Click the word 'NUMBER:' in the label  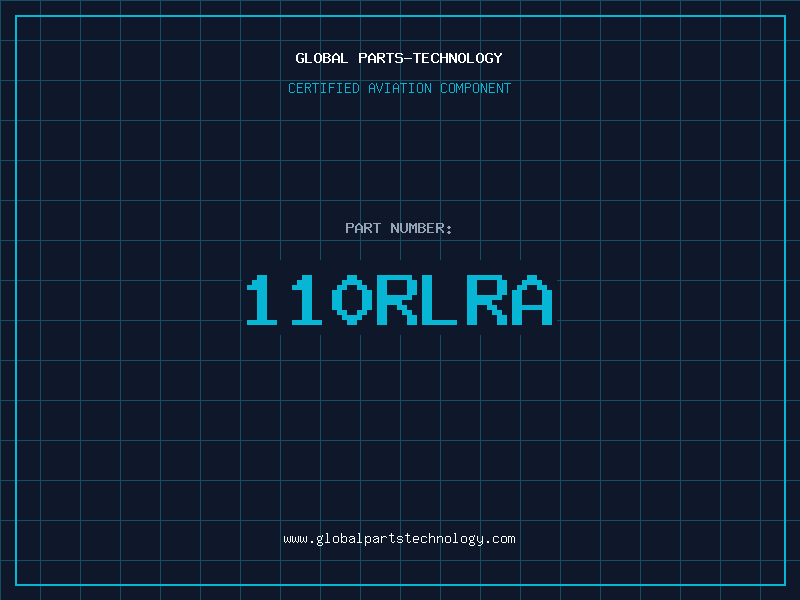coord(422,228)
